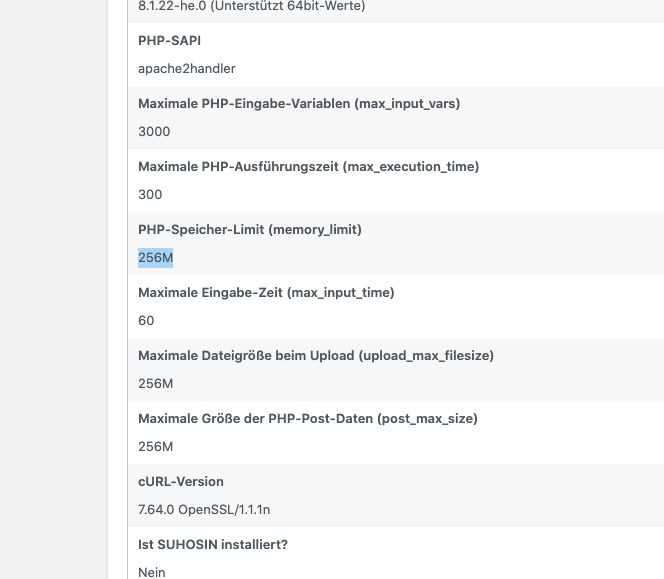Click the grey sidebar area on the left
This screenshot has width=664, height=579.
coord(54,289)
